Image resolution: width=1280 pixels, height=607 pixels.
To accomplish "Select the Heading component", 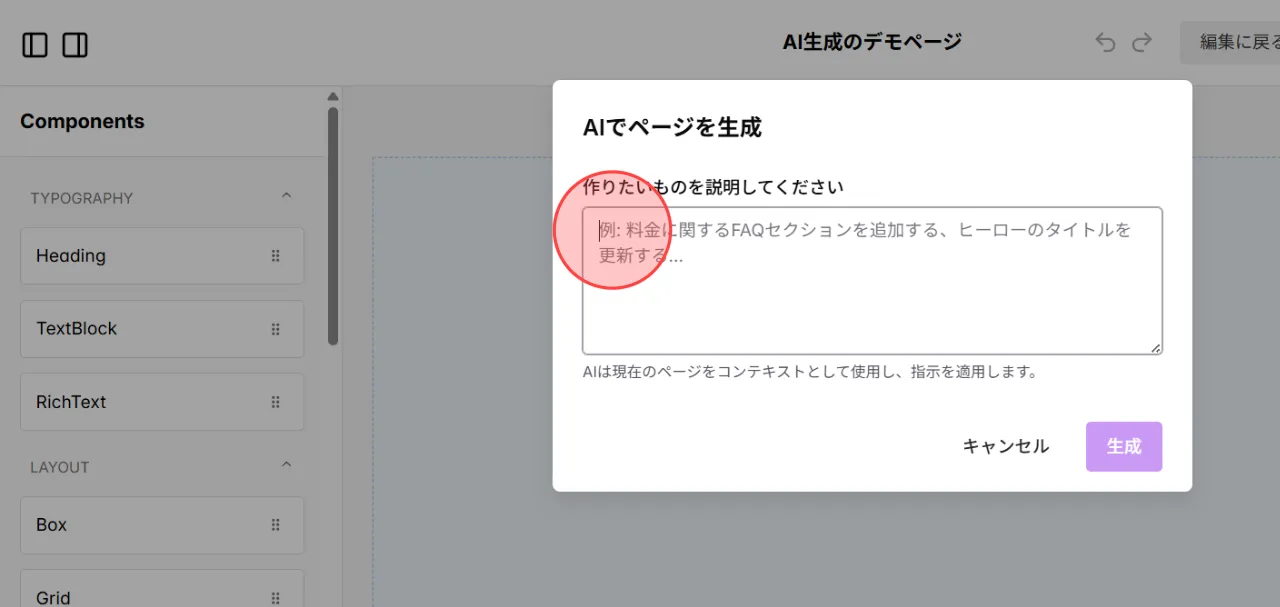I will pos(162,256).
